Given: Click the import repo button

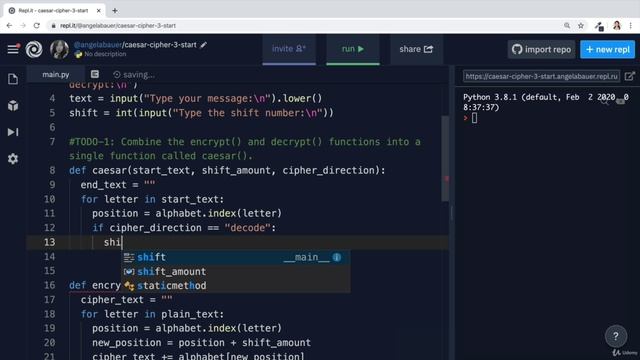Looking at the screenshot, I should [x=541, y=49].
